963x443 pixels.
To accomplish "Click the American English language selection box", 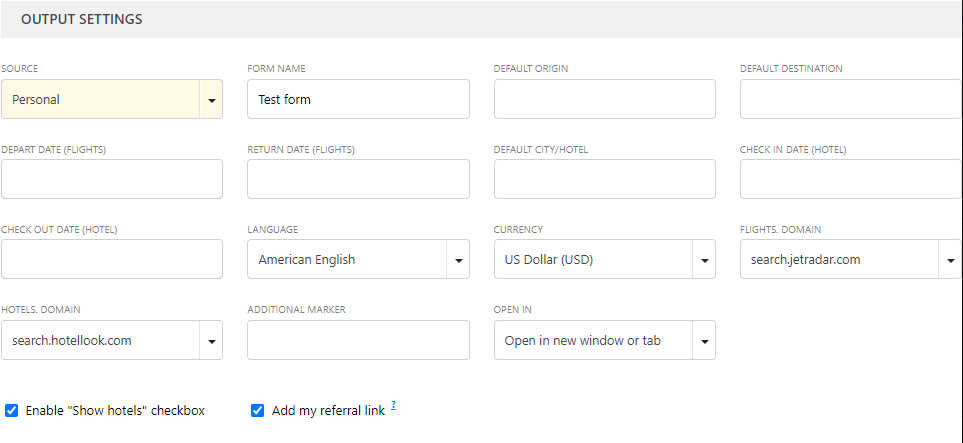I will coord(346,260).
